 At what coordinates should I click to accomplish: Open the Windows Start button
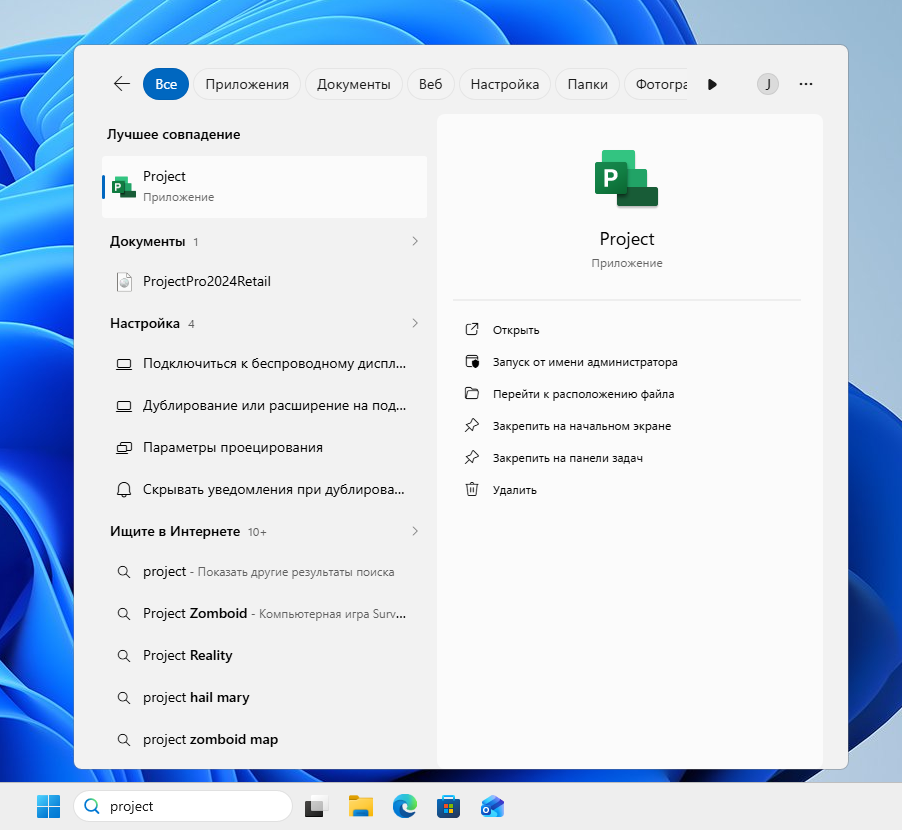tap(48, 806)
